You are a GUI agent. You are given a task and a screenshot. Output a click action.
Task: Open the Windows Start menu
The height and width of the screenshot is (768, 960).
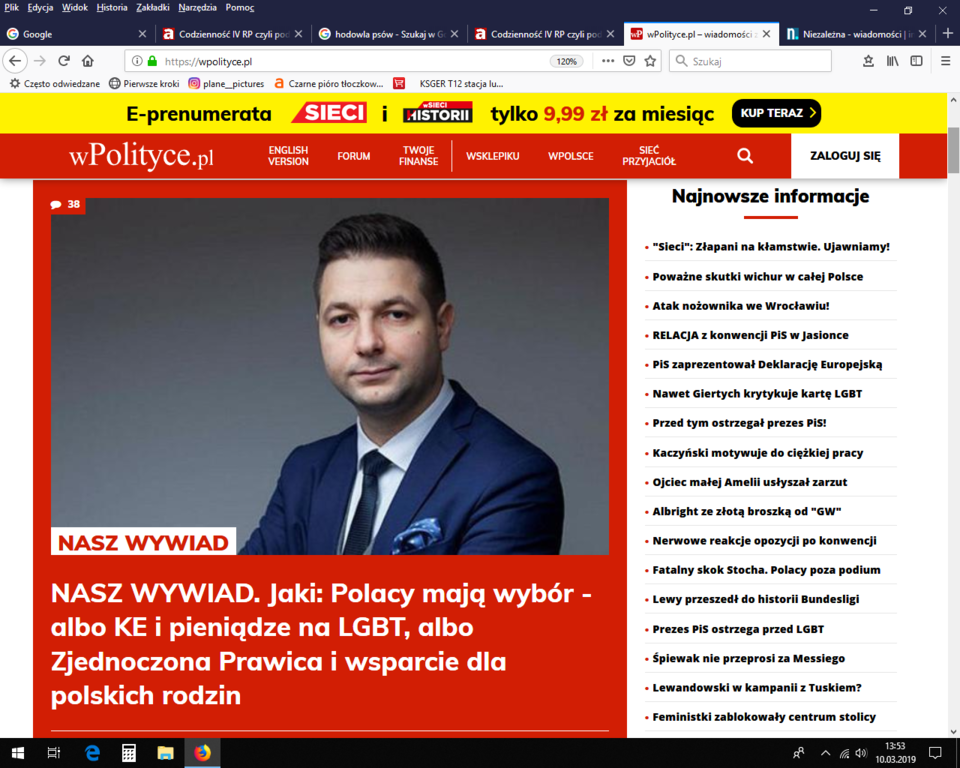coord(17,753)
